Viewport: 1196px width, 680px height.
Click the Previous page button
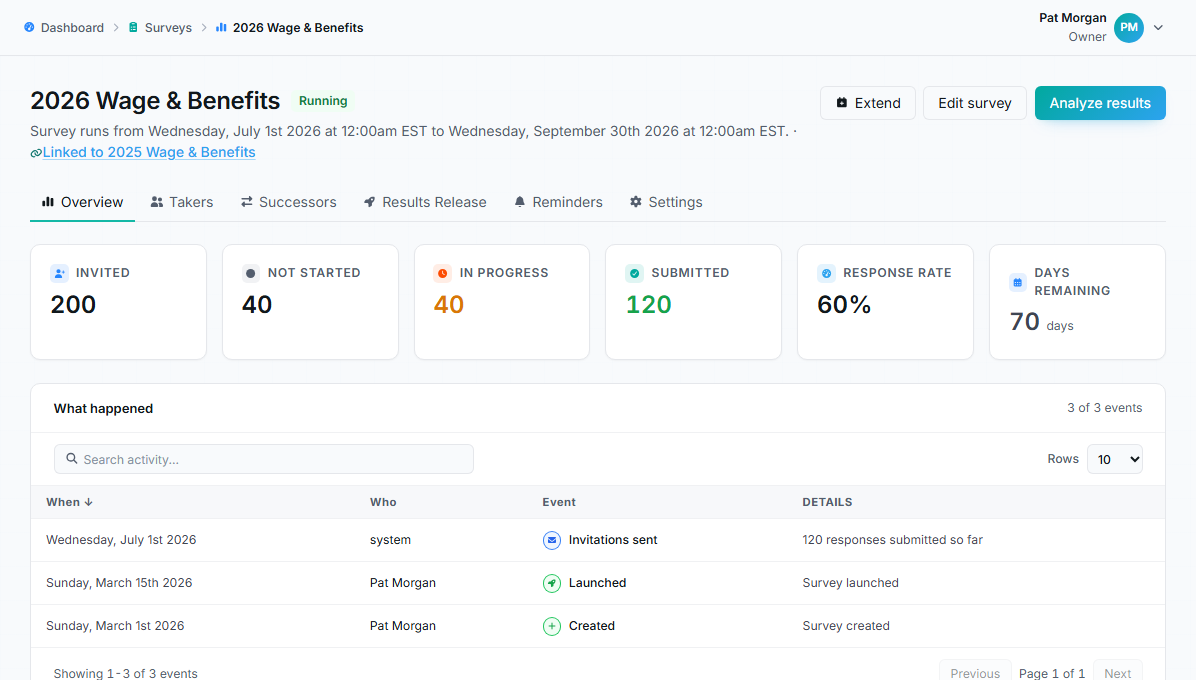point(975,673)
